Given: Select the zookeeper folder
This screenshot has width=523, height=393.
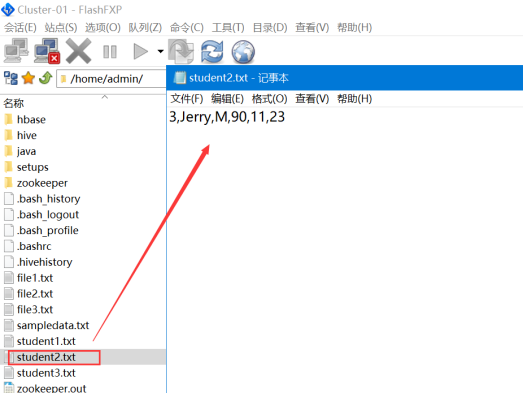Looking at the screenshot, I should tap(36, 183).
